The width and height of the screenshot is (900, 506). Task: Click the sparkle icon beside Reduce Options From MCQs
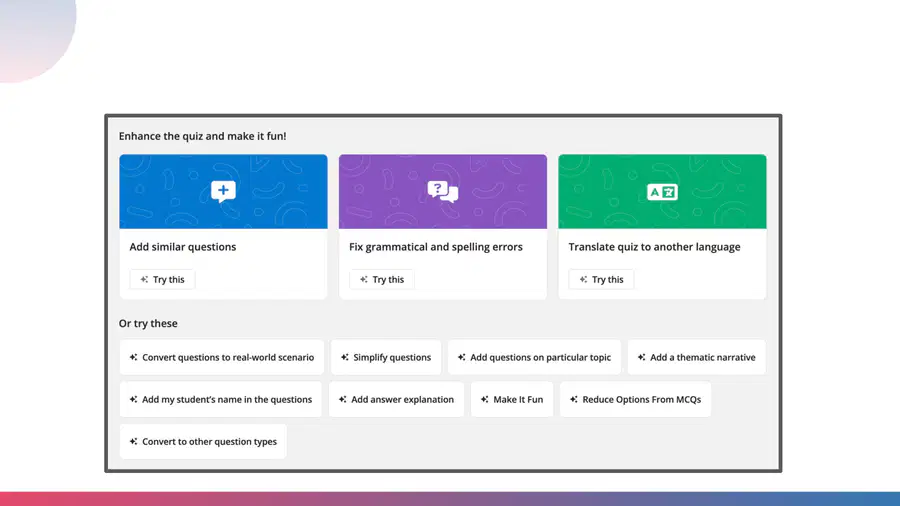[x=573, y=399]
